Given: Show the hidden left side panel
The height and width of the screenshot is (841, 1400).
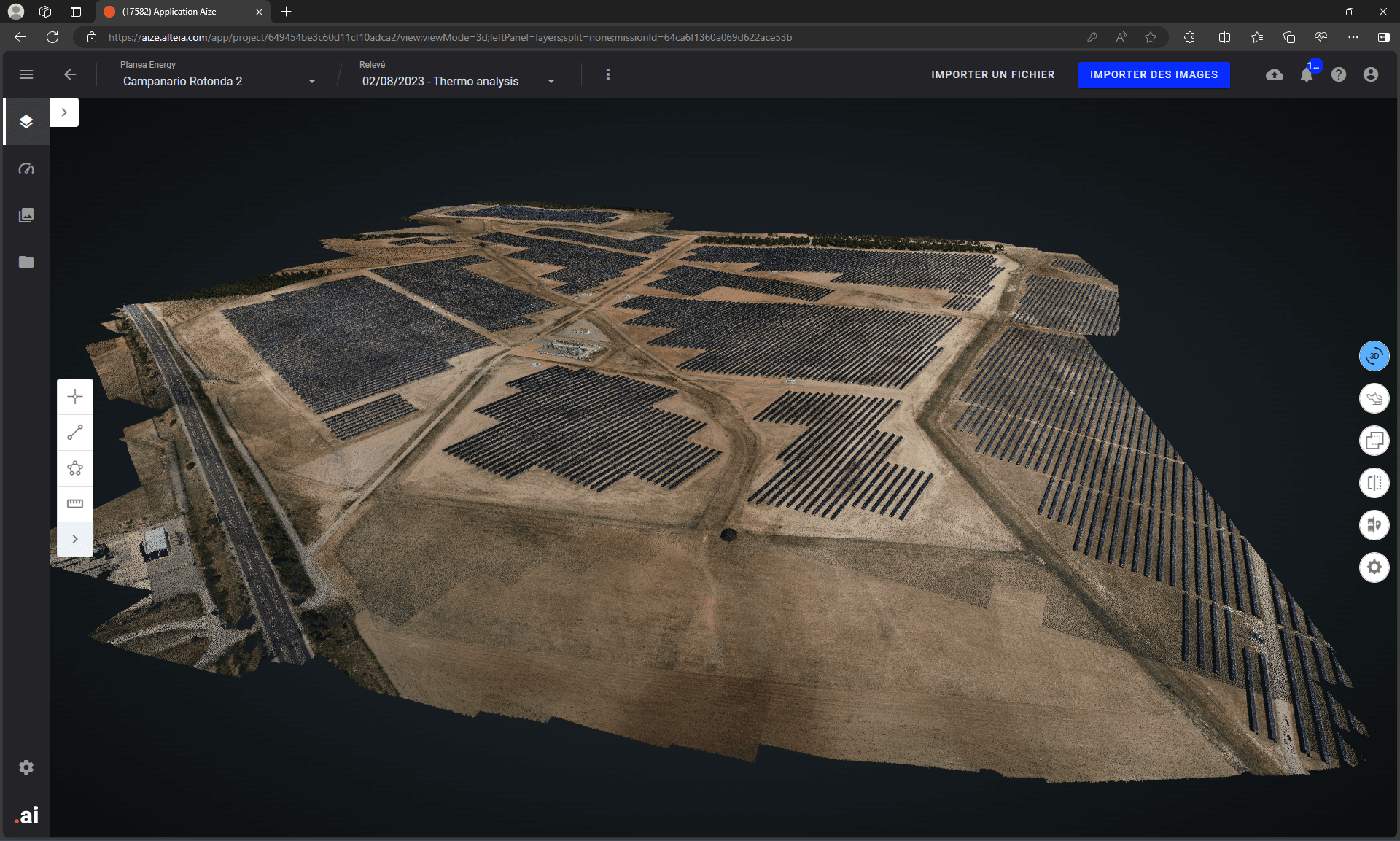Looking at the screenshot, I should pyautogui.click(x=65, y=112).
